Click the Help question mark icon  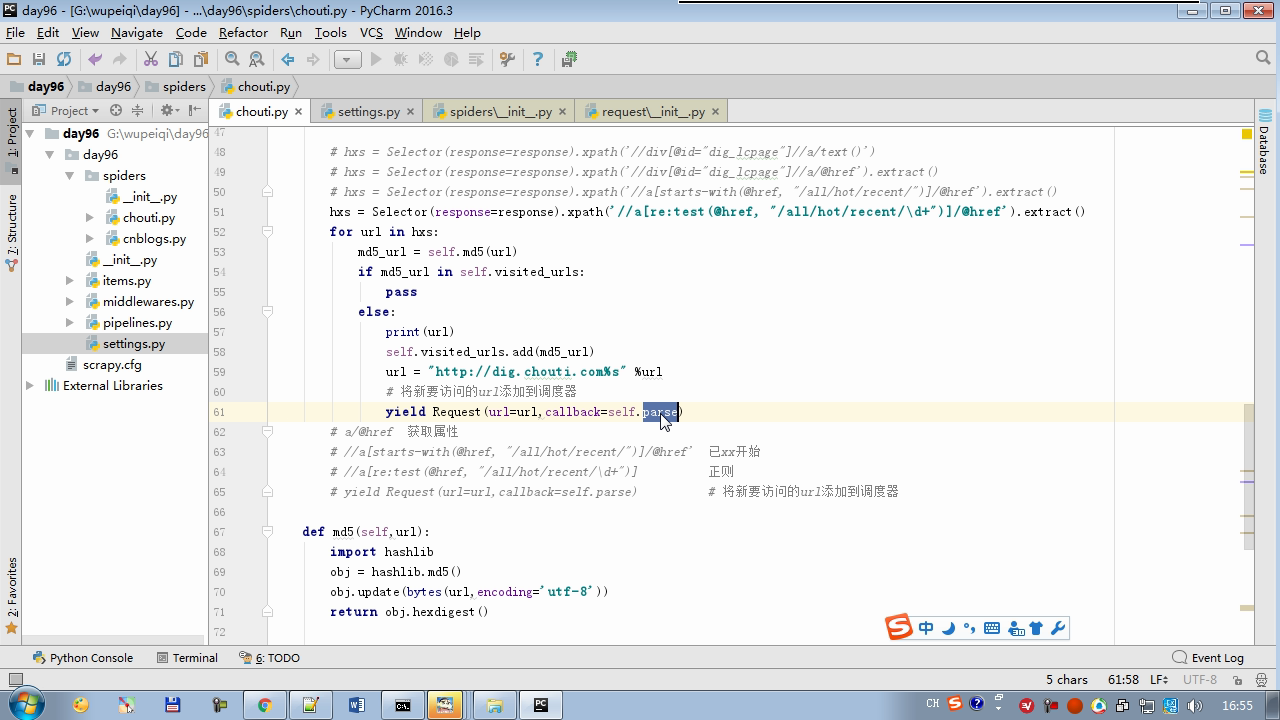(537, 60)
